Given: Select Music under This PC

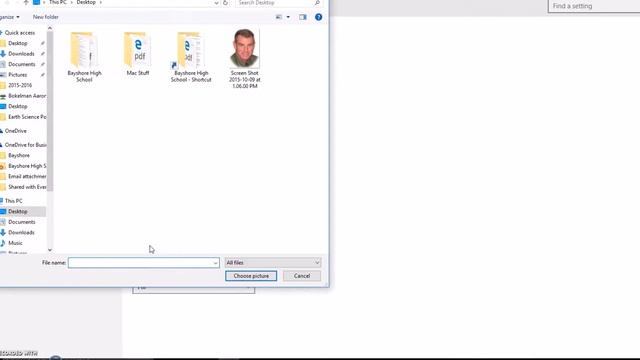Looking at the screenshot, I should pyautogui.click(x=15, y=243).
